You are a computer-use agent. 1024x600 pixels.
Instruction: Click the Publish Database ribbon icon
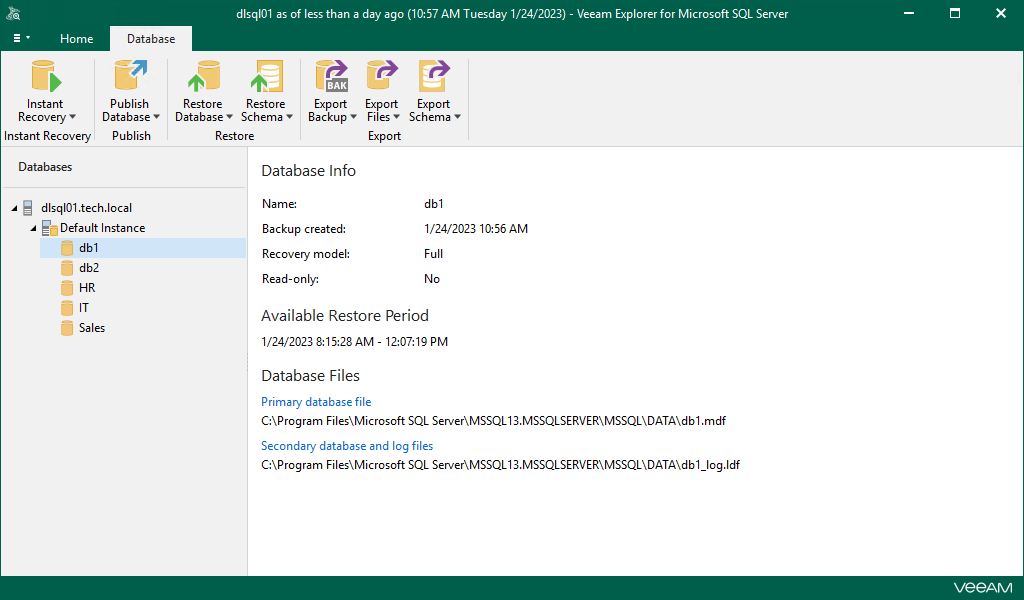point(131,75)
